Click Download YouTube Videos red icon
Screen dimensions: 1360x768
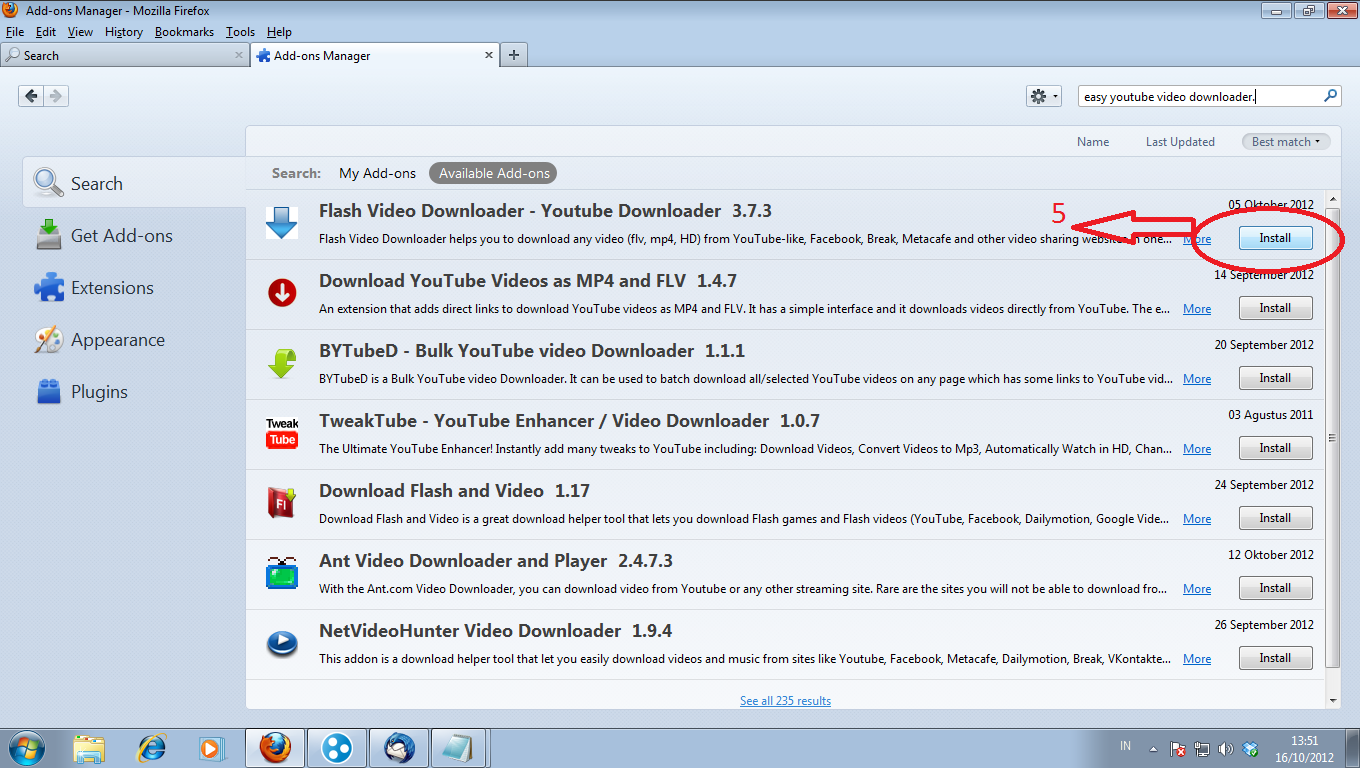pos(282,293)
